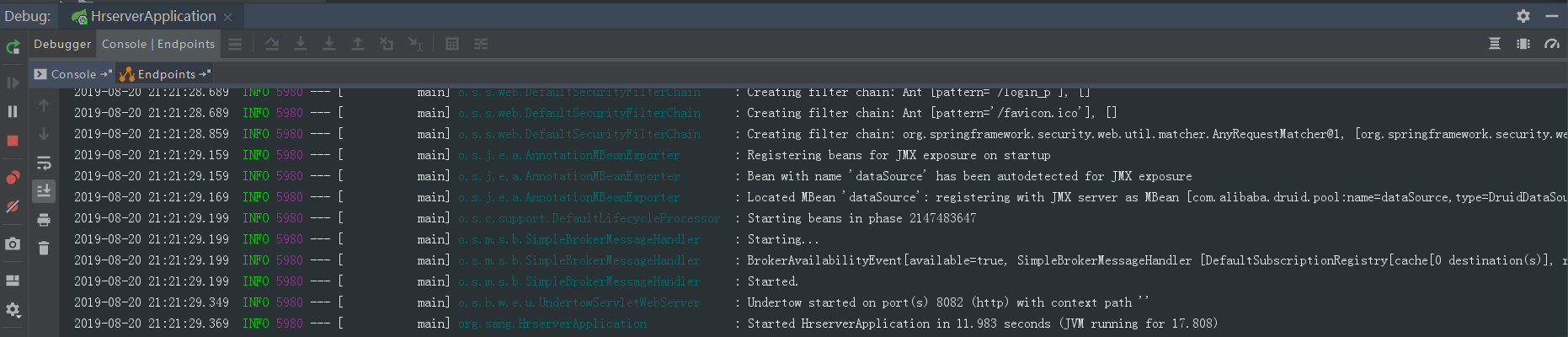Click the Step Into icon

point(301,44)
